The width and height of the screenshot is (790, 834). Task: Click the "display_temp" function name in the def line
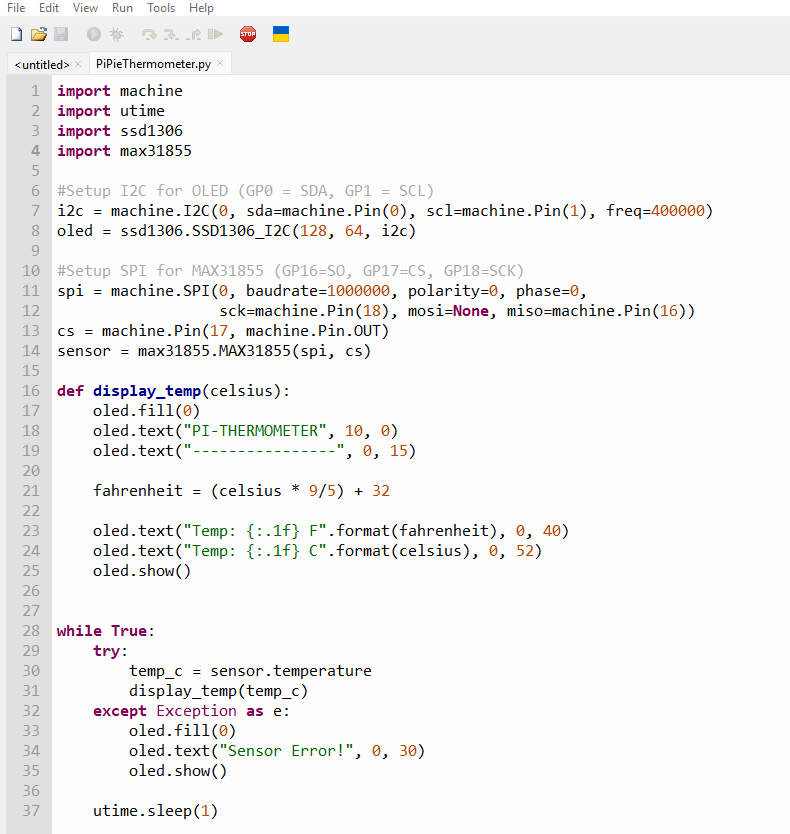147,391
